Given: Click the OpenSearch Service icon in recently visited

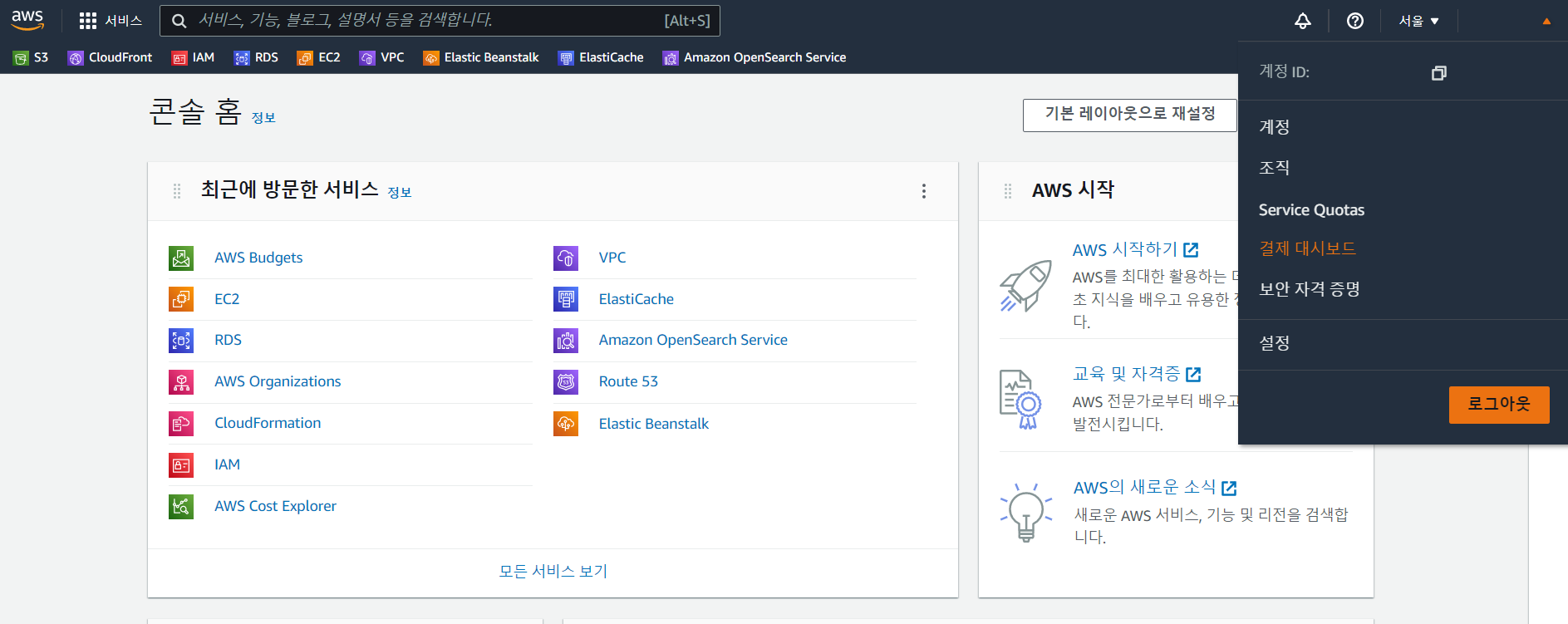Looking at the screenshot, I should click(566, 340).
